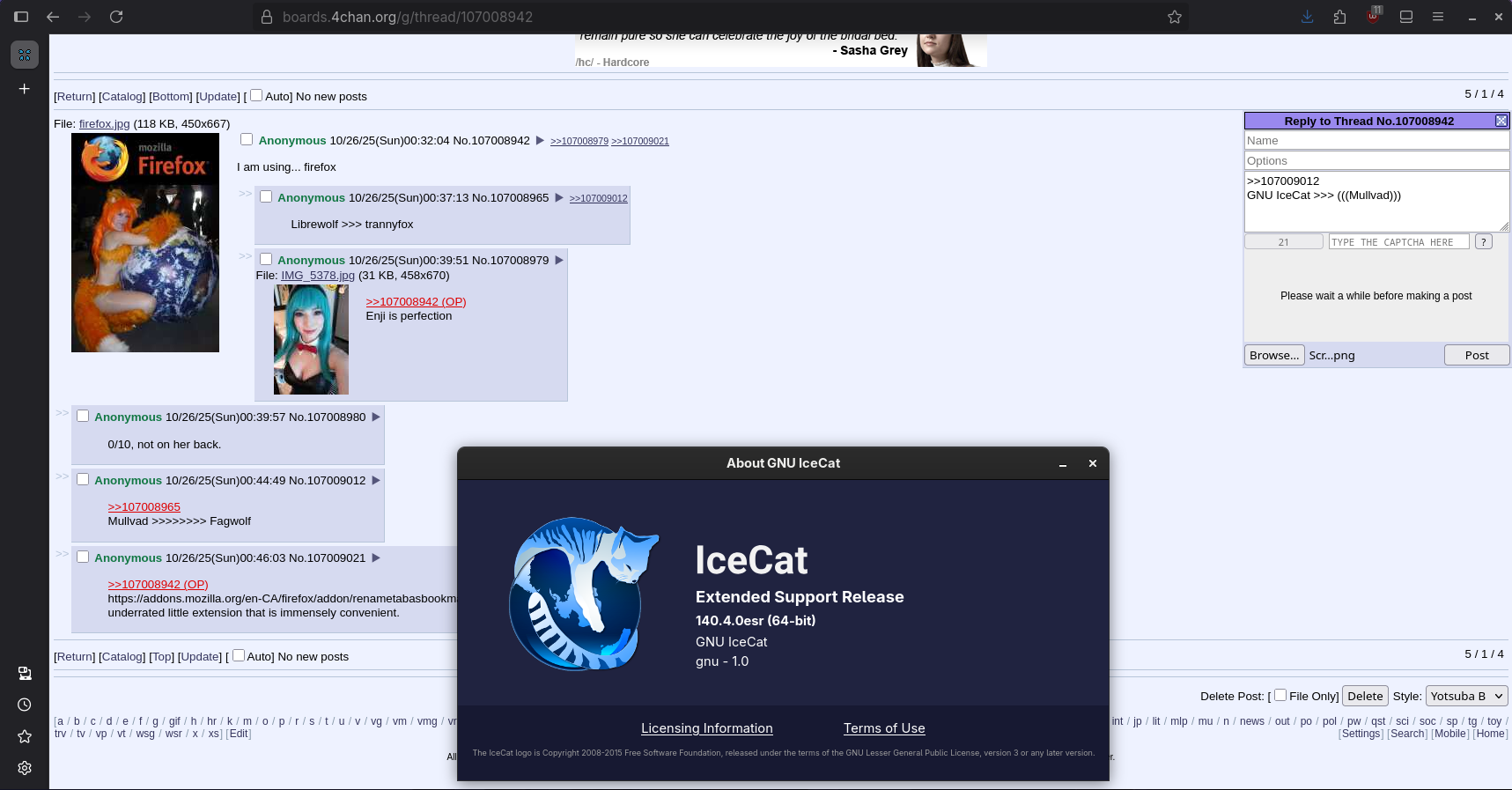Open sidebar customization settings gear
The width and height of the screenshot is (1512, 790).
coord(25,768)
